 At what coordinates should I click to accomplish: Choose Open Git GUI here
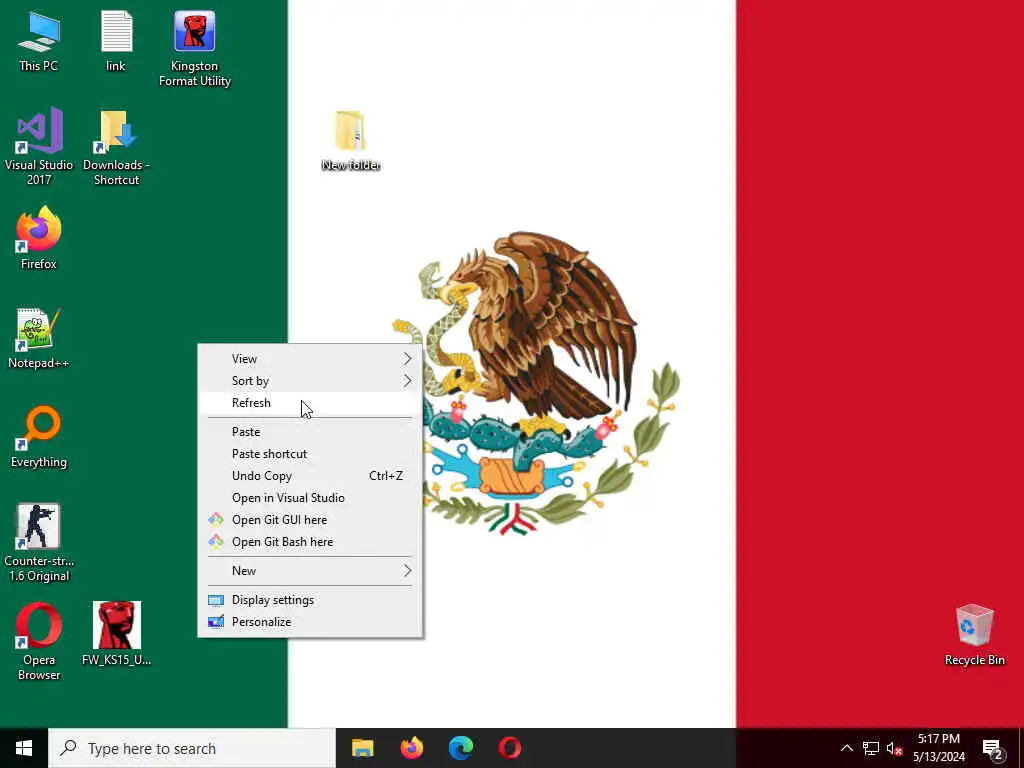click(310, 520)
